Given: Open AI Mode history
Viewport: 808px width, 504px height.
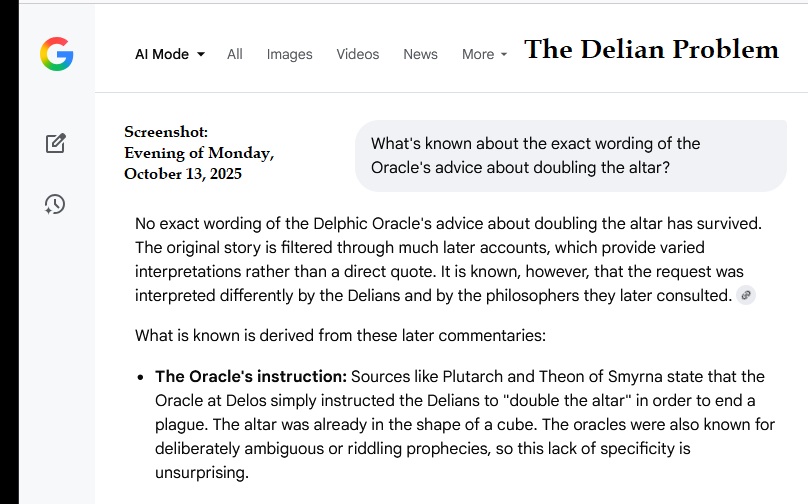Looking at the screenshot, I should [x=56, y=204].
